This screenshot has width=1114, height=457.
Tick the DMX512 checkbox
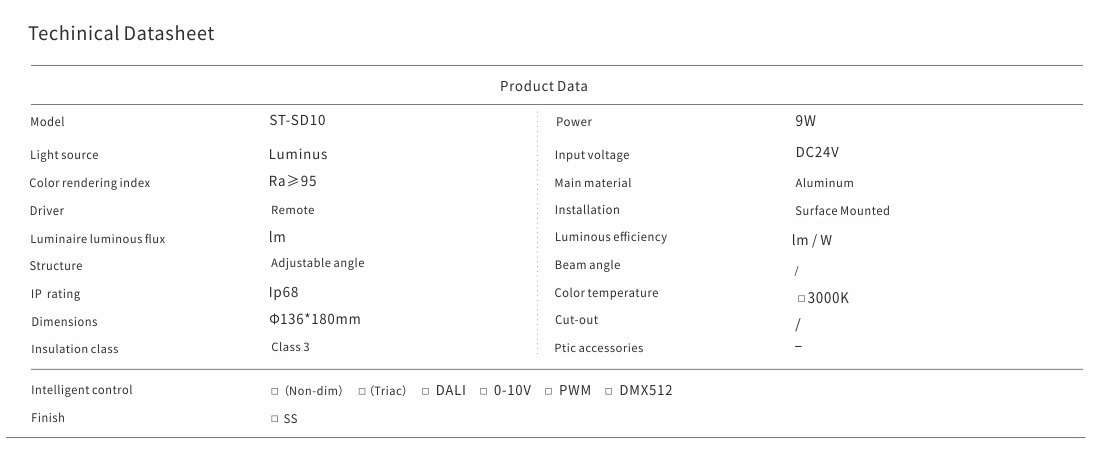coord(609,391)
